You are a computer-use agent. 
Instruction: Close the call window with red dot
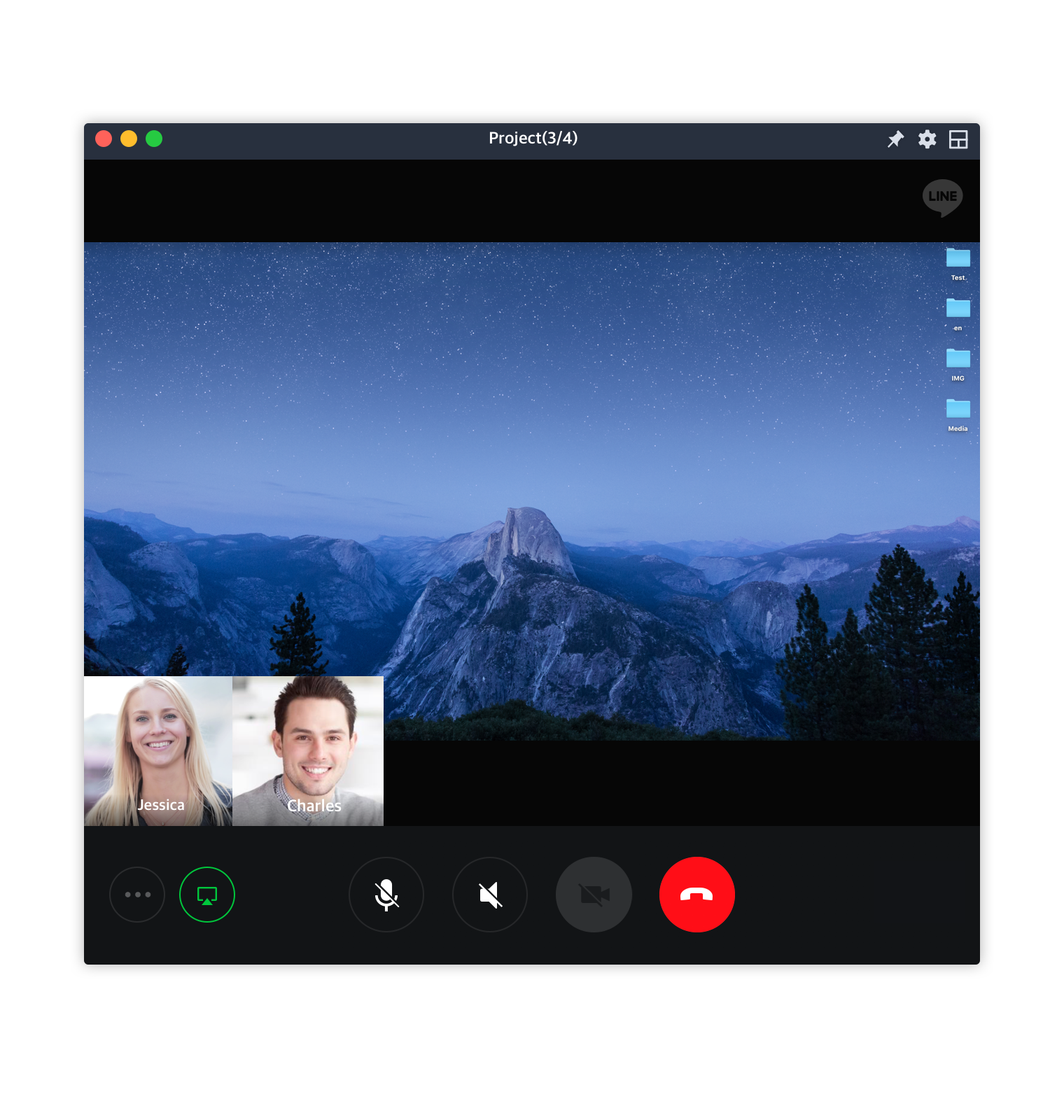[x=104, y=139]
